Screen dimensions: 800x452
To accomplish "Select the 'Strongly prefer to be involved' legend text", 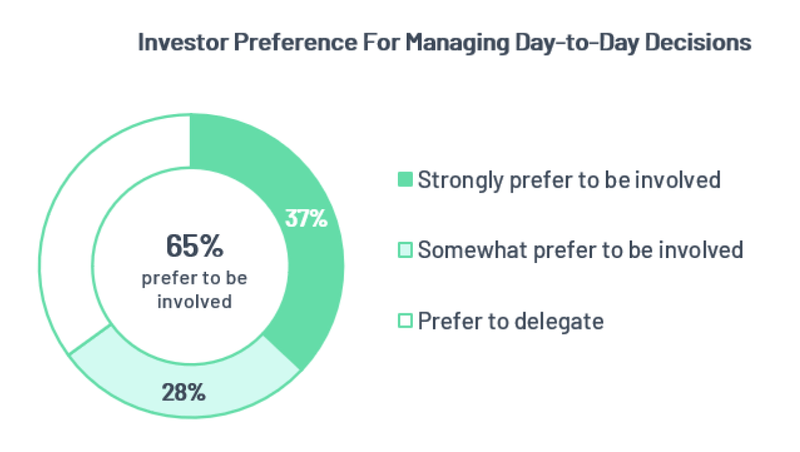I will (x=569, y=180).
